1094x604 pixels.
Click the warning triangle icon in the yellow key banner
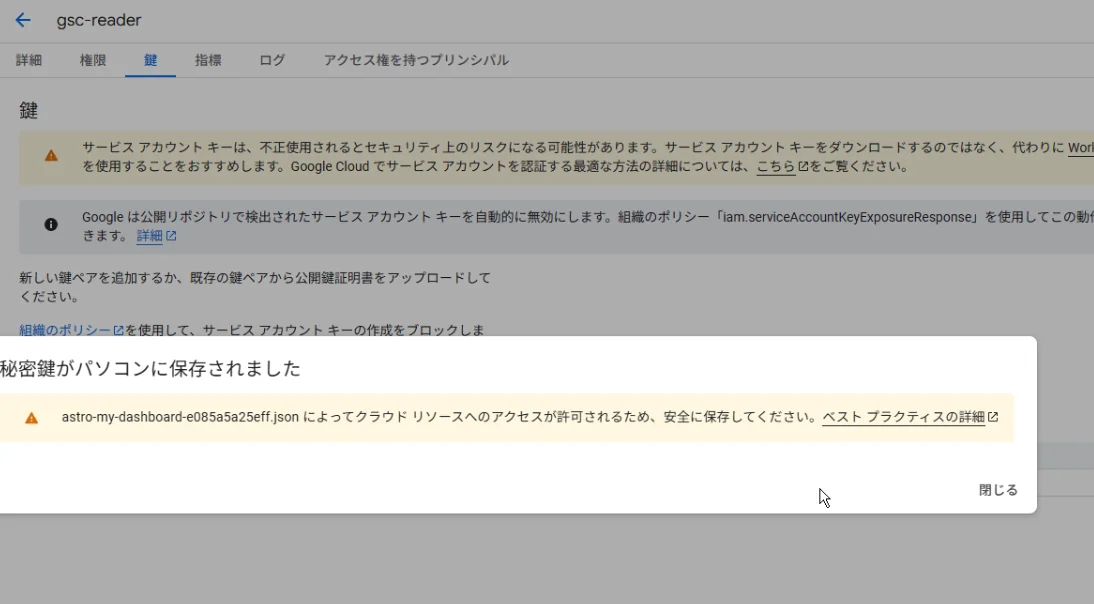click(51, 156)
